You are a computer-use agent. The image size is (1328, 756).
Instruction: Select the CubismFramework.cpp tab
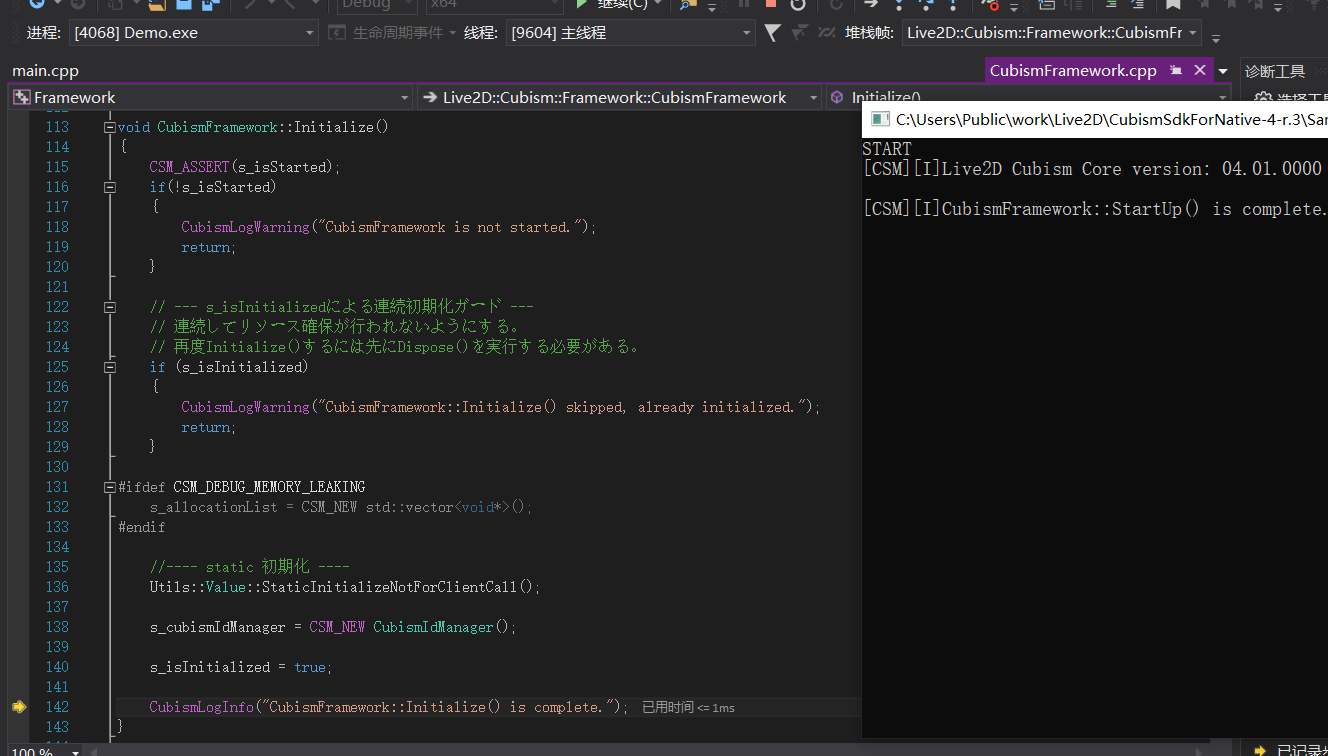1072,71
